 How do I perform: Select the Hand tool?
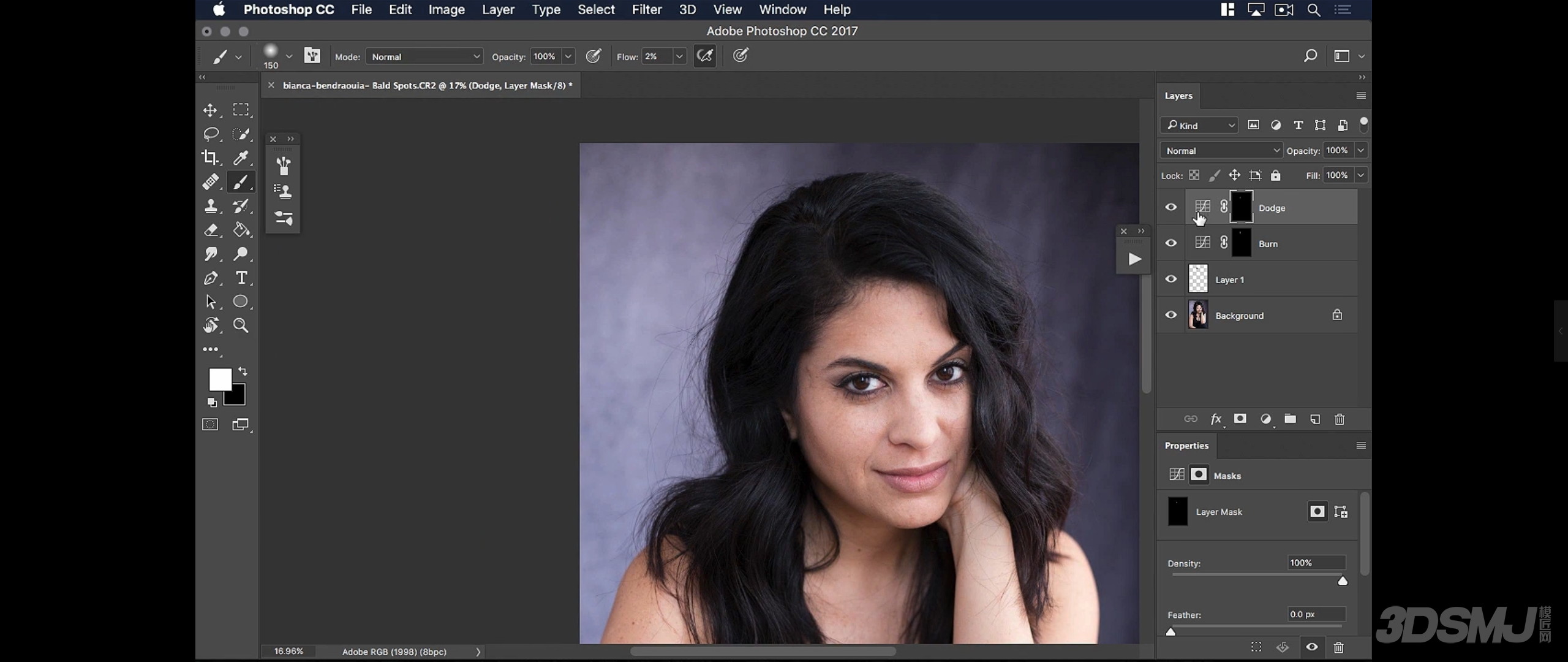tap(210, 325)
